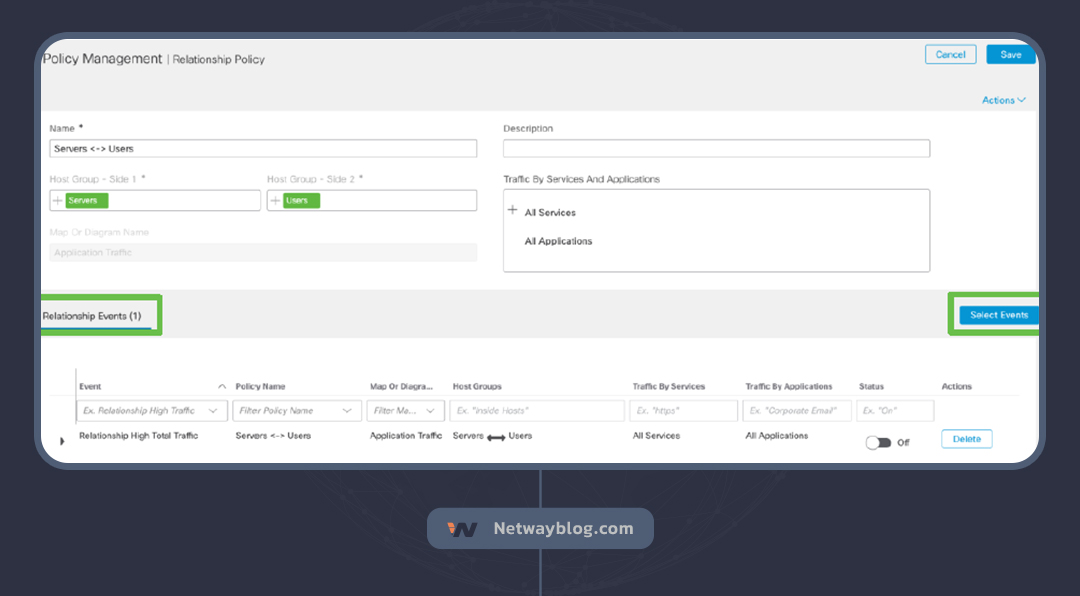
Task: Click the Netwayblog logo icon
Action: 462,529
